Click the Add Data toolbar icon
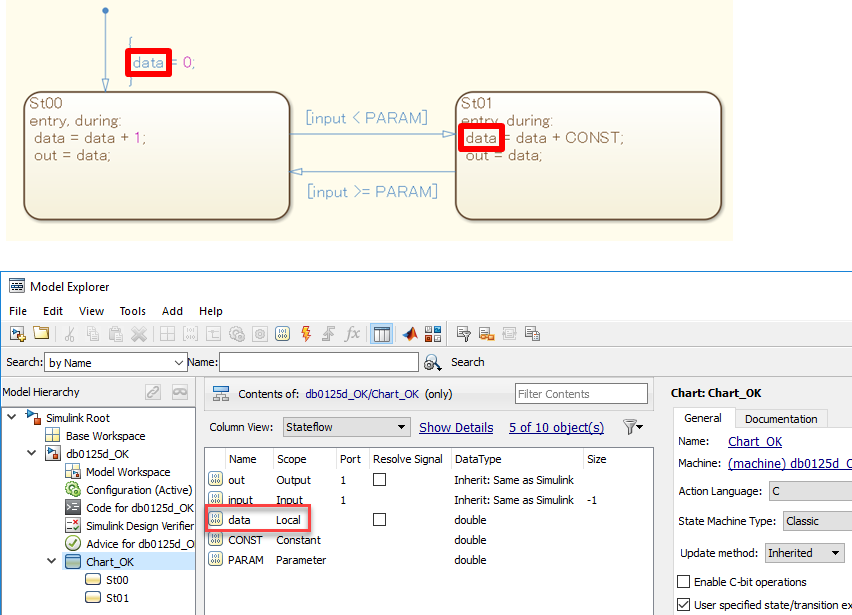The image size is (852, 615). click(283, 334)
